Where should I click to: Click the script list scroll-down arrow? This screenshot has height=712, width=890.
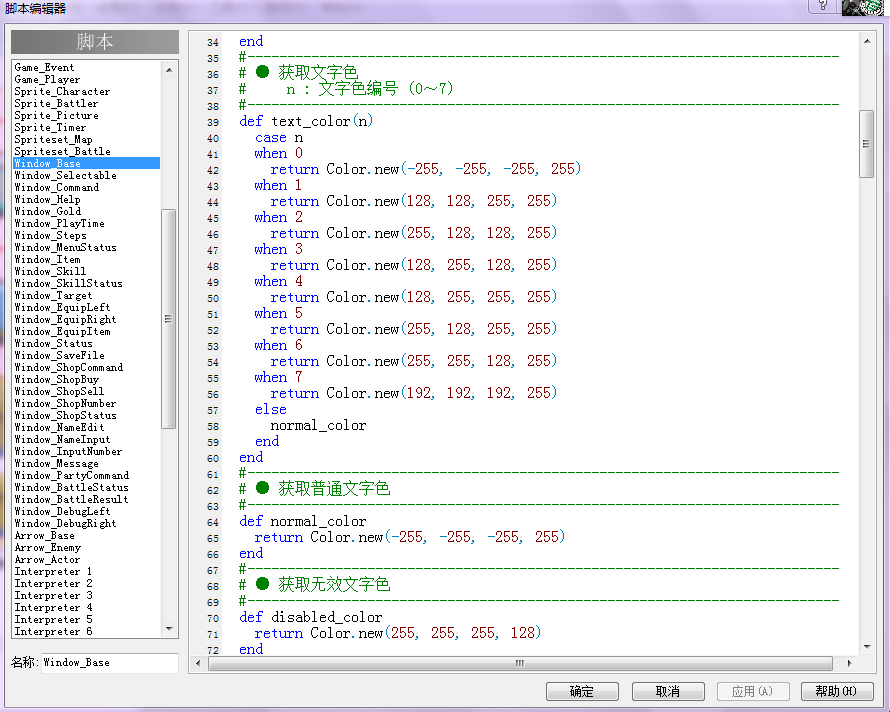click(169, 629)
